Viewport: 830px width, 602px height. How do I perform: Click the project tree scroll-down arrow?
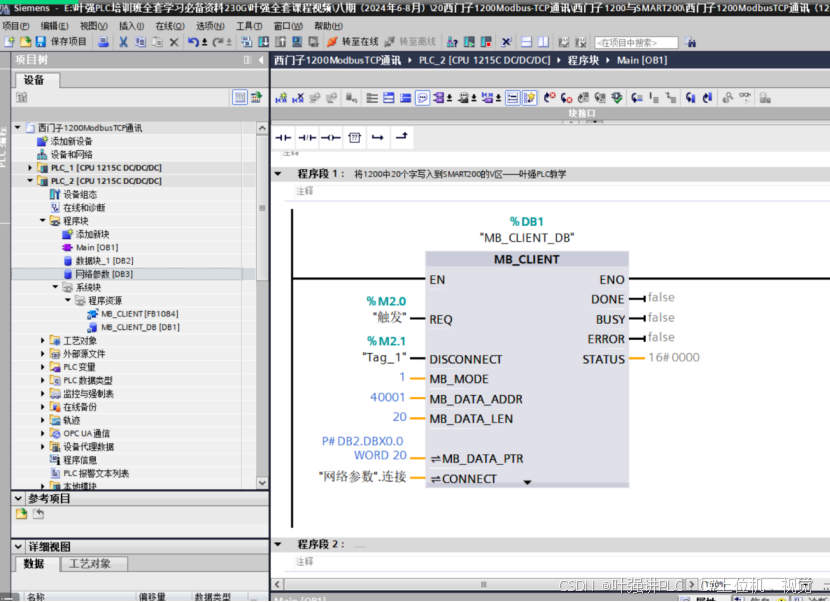tap(263, 482)
